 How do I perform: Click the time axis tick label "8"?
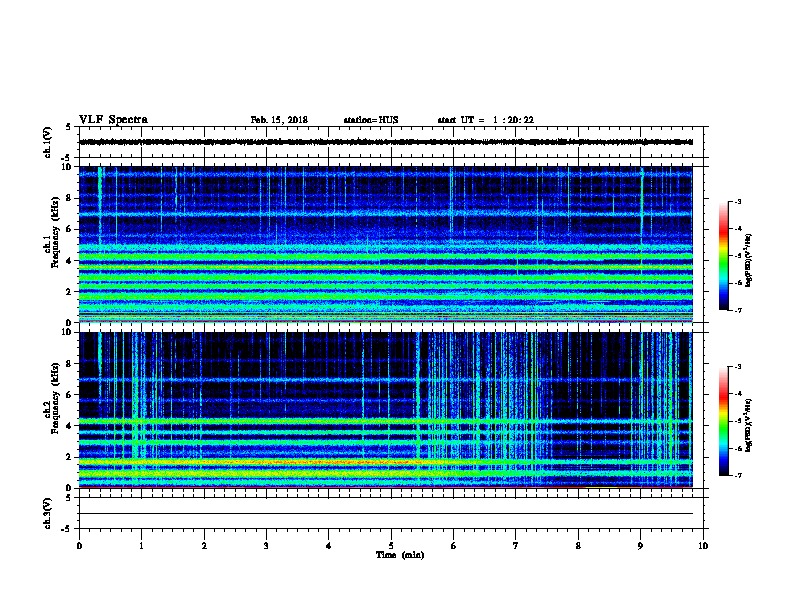pyautogui.click(x=578, y=545)
